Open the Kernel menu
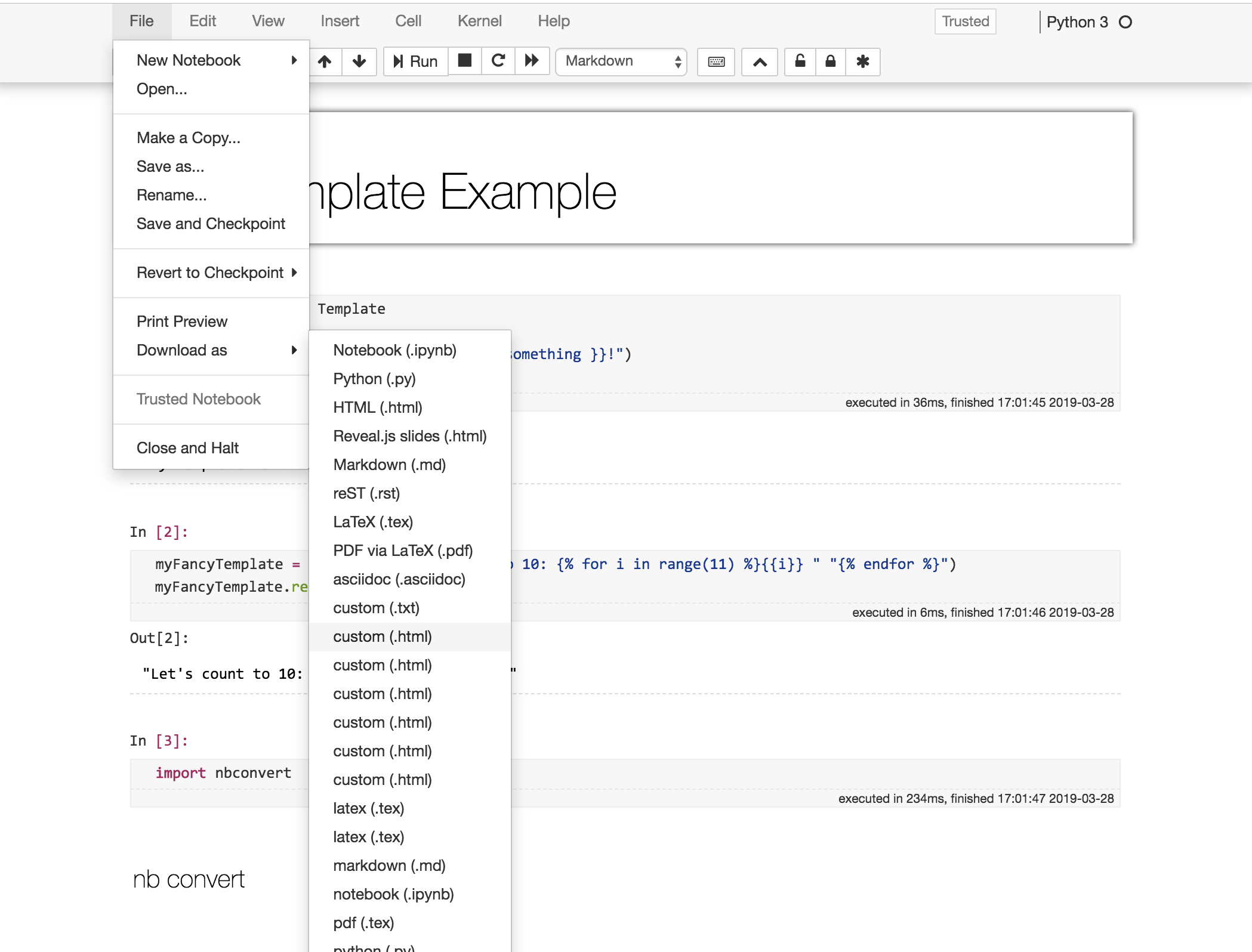The width and height of the screenshot is (1252, 952). tap(479, 21)
